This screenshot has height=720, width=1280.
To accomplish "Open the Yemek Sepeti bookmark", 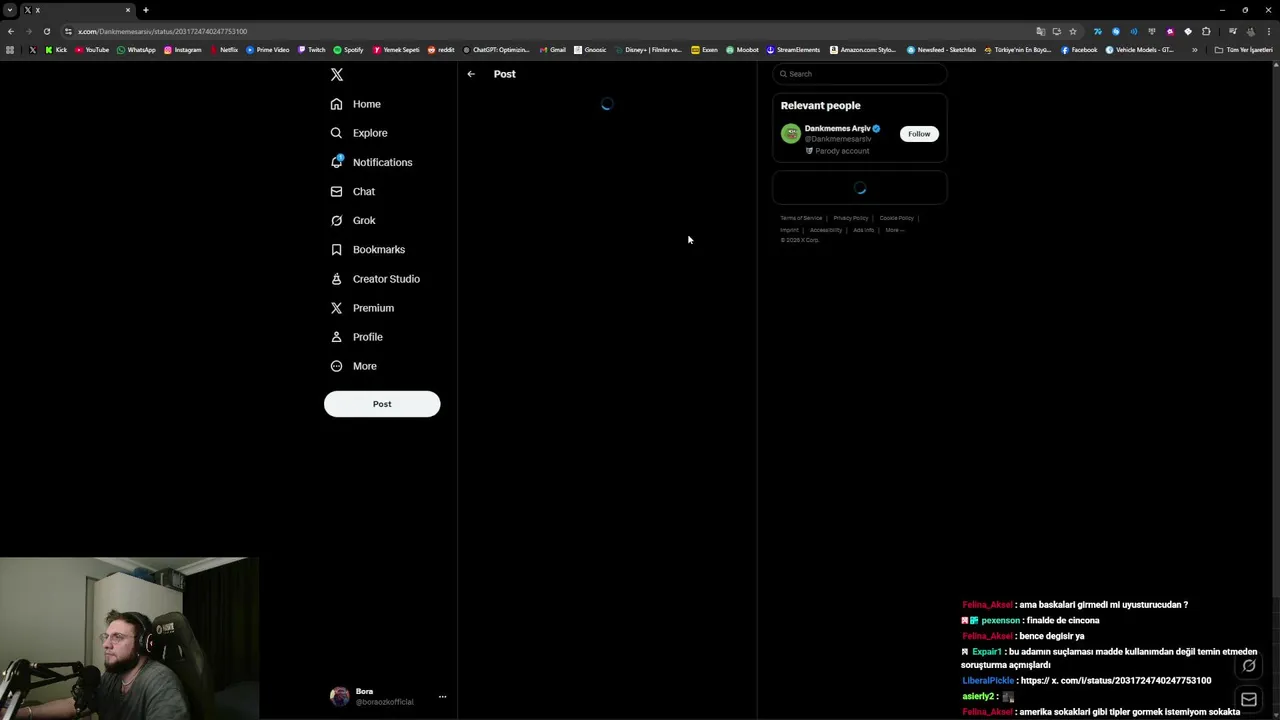I will pos(396,50).
